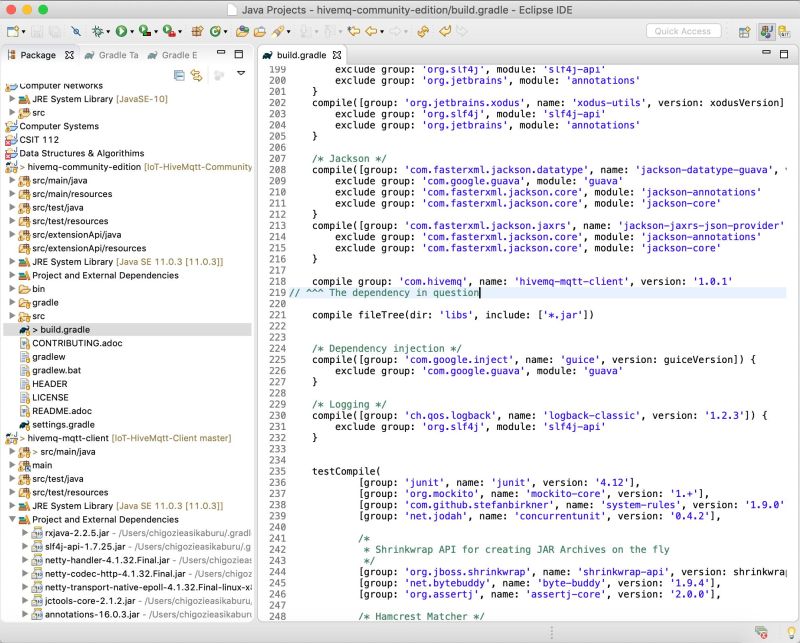Click Collapse All in Package Explorer

tap(179, 74)
